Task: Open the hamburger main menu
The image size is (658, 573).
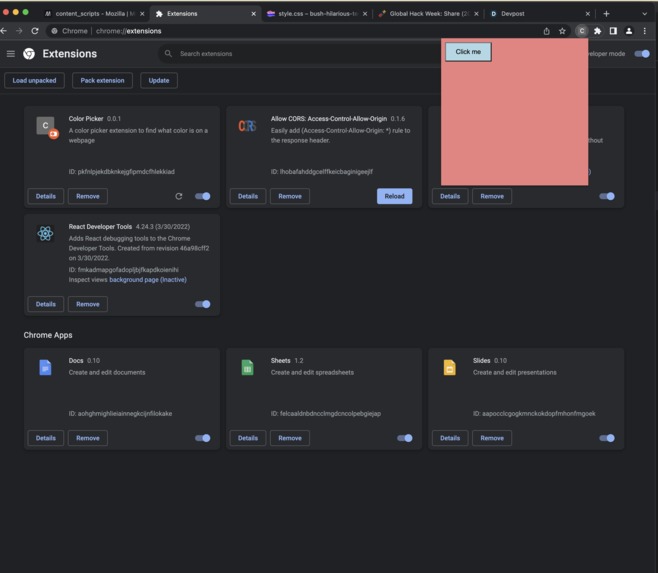Action: click(x=11, y=54)
